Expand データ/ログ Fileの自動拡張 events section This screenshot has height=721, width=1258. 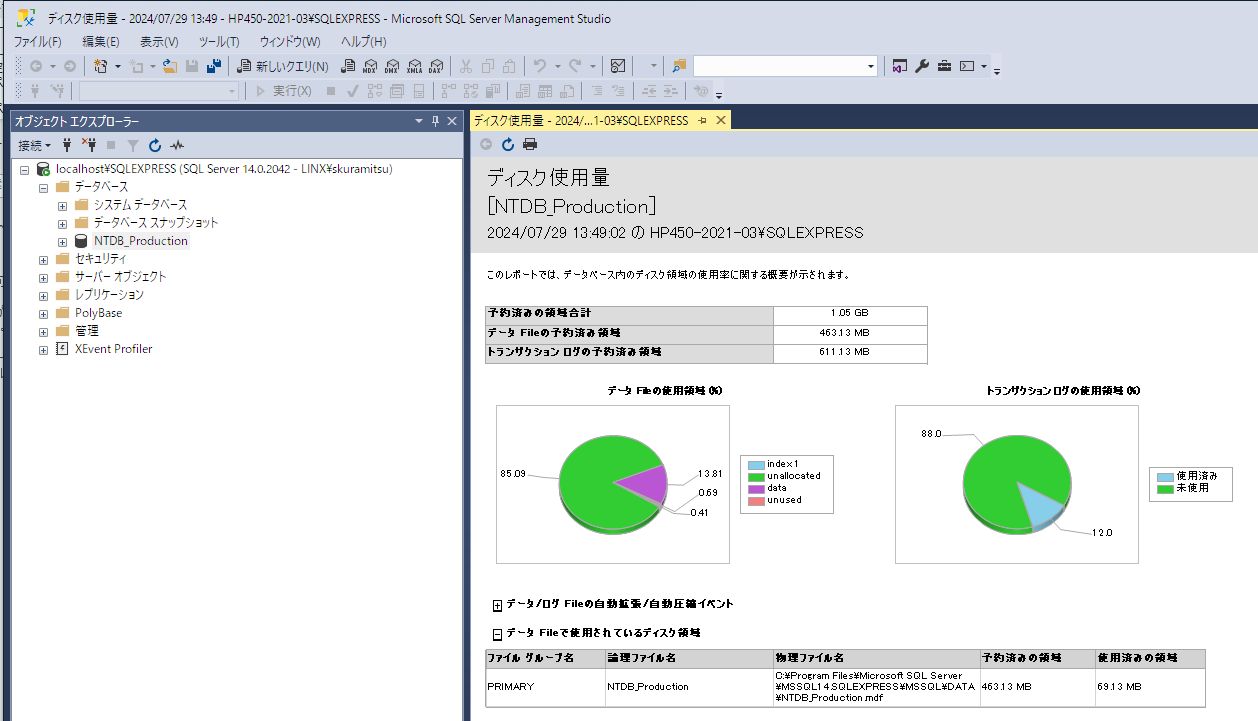[497, 605]
